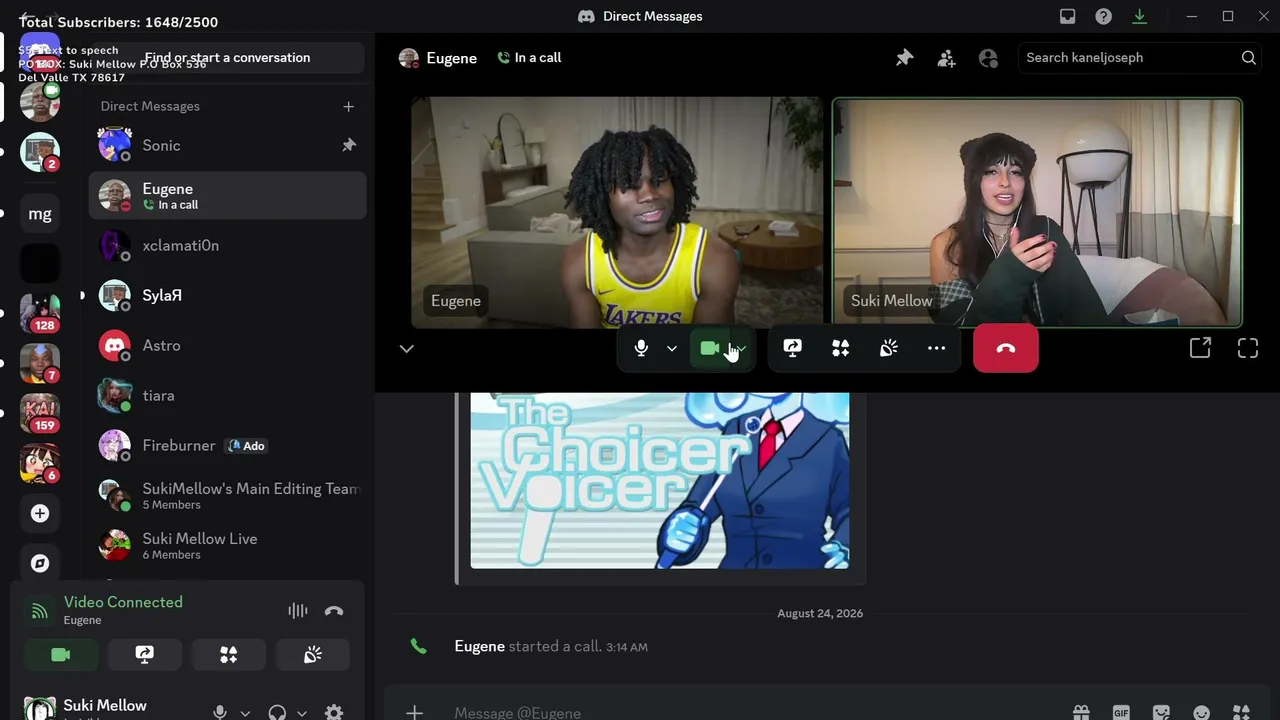Open the Help question mark icon

(1103, 16)
